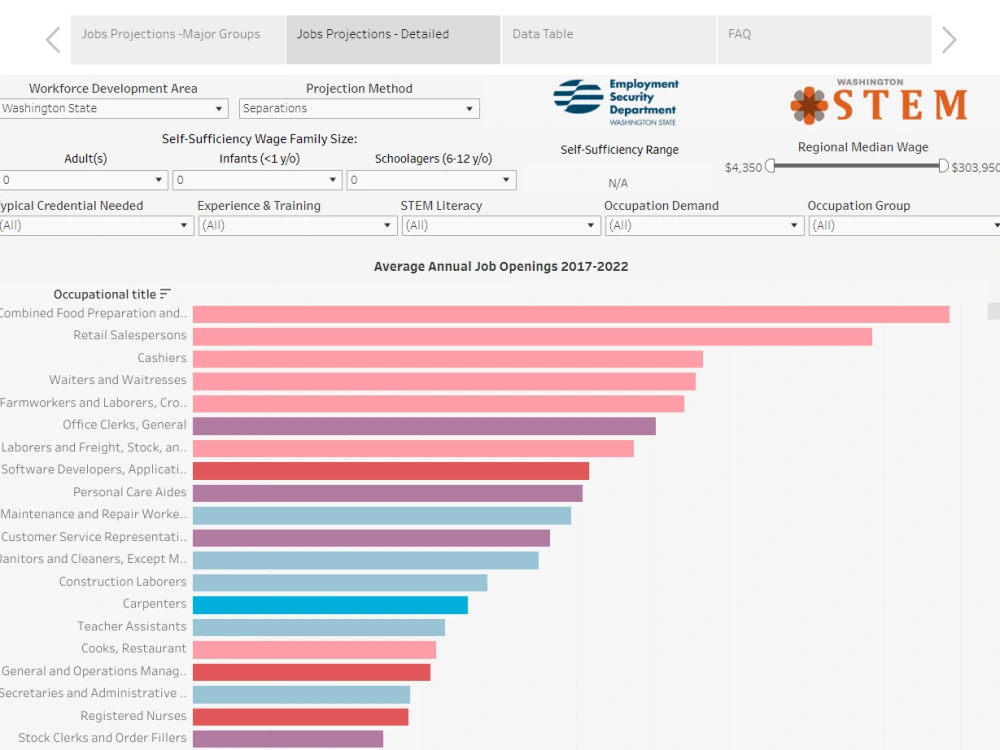
Task: Click the 'Retail Salespersons' row label
Action: 129,335
